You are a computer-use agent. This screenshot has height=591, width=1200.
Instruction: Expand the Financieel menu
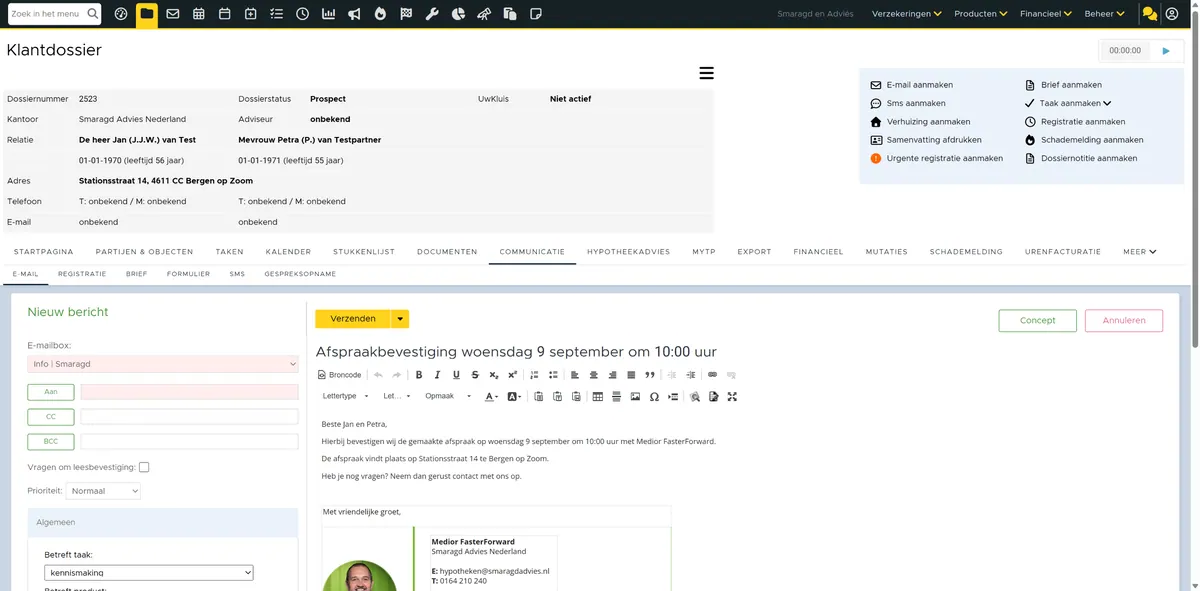pos(1046,14)
